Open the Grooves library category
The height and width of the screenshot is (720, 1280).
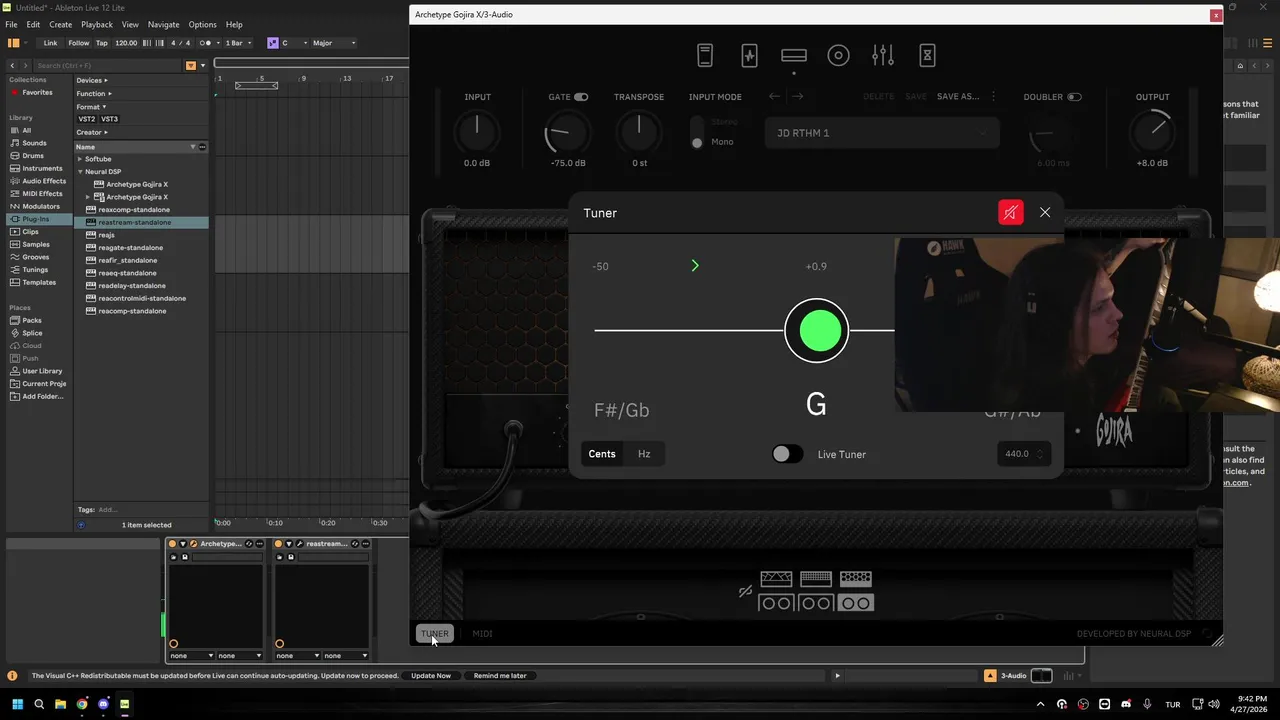point(35,257)
